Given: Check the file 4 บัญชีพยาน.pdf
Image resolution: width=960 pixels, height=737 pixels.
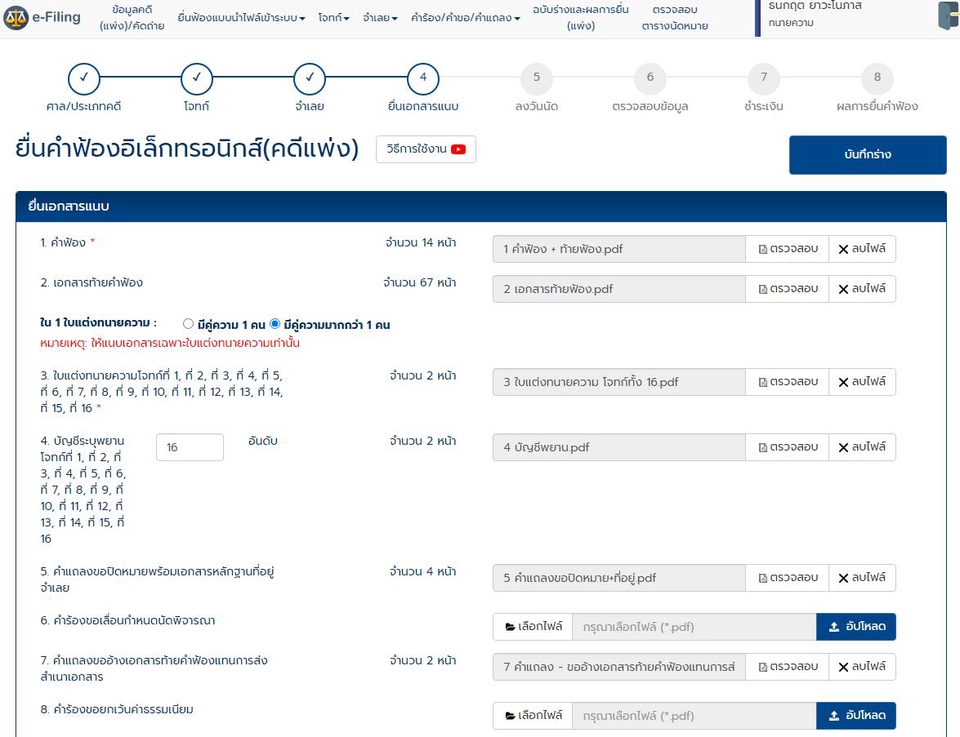Looking at the screenshot, I should [x=787, y=447].
